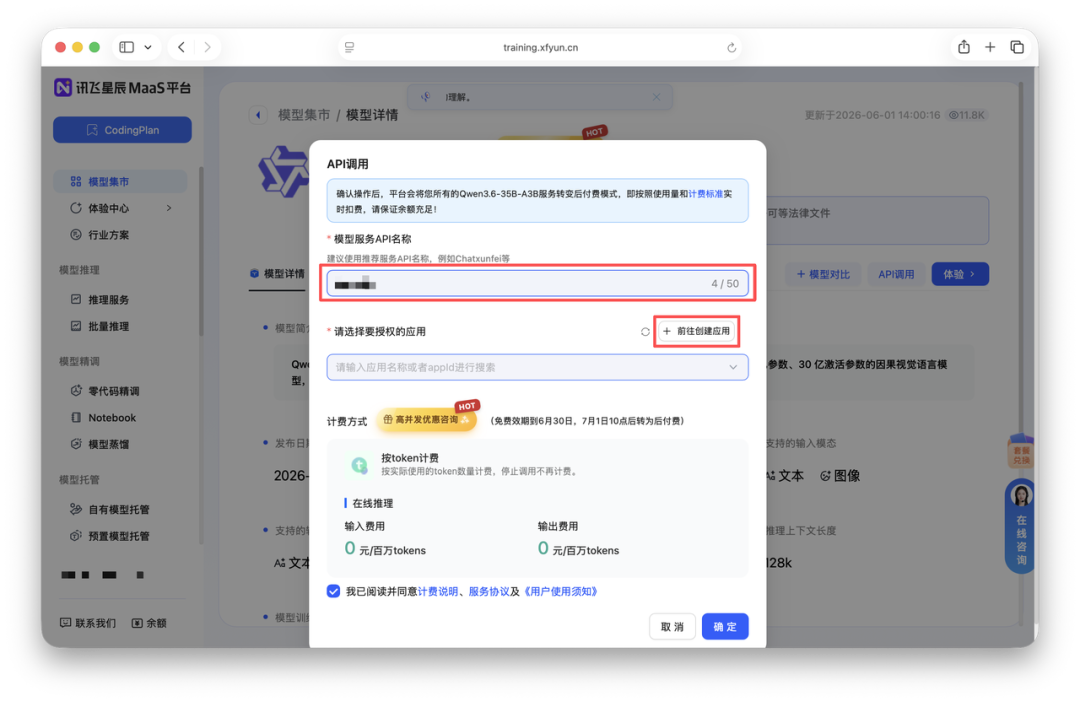Click the blue 体验 button
This screenshot has height=702, width=1080.
(x=960, y=274)
